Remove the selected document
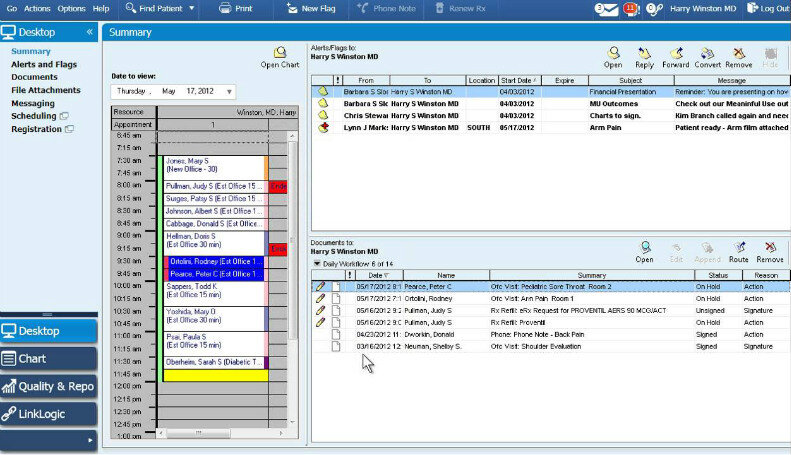The image size is (791, 455). pos(769,251)
